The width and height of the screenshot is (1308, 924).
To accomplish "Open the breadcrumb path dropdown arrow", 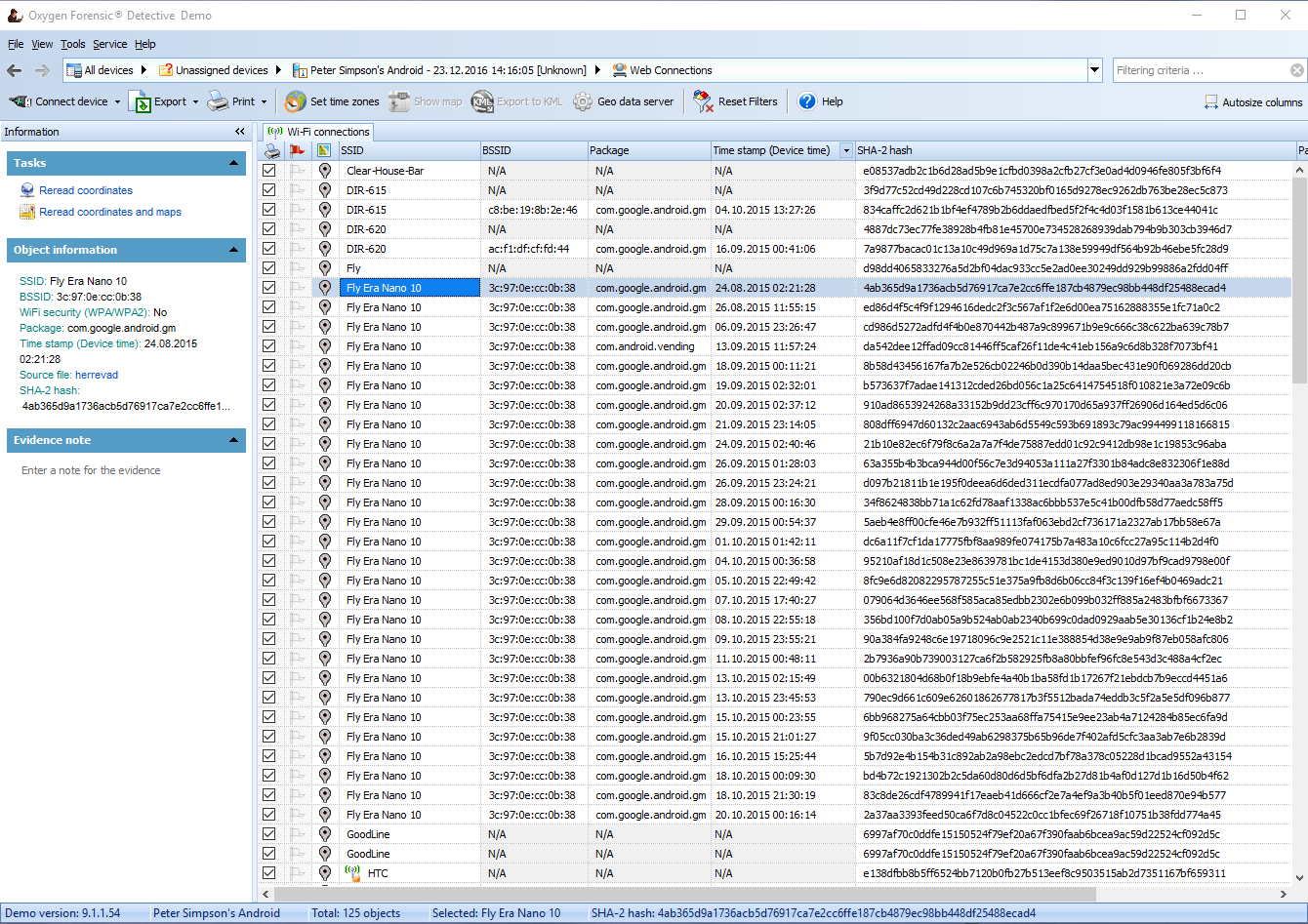I will coord(1094,69).
